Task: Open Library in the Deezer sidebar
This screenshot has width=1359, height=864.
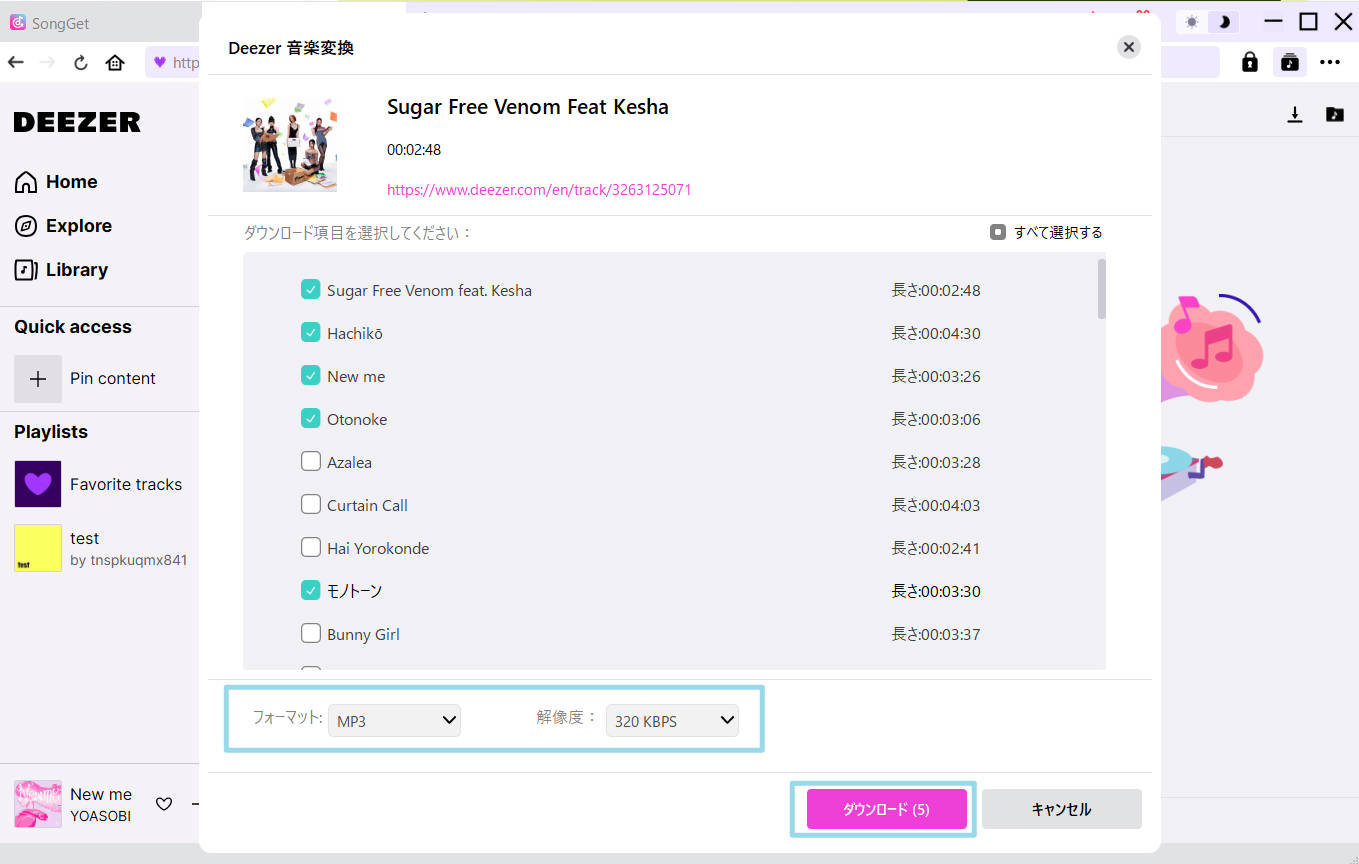Action: [x=61, y=270]
